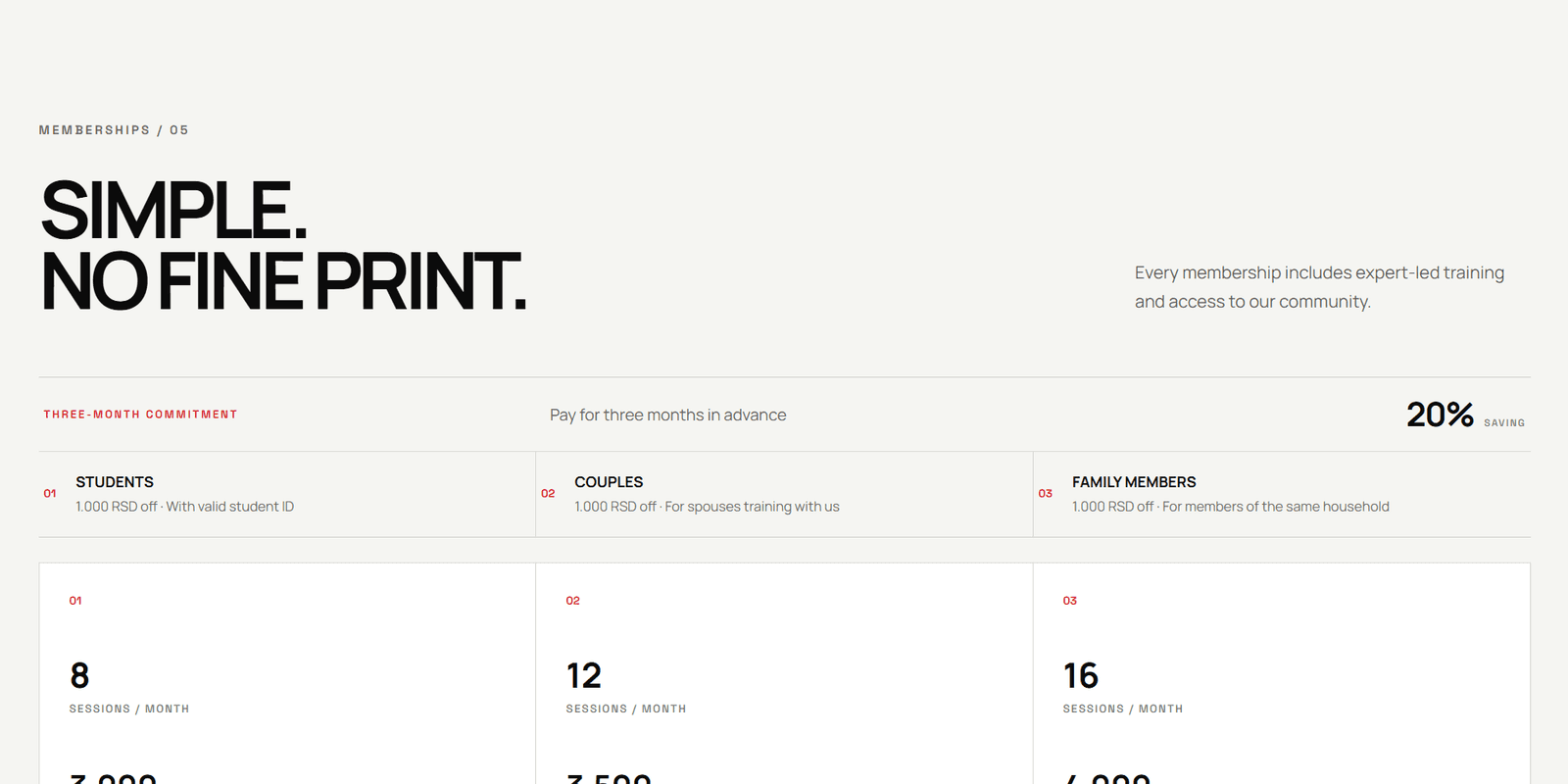This screenshot has height=784, width=1568.
Task: Select the "Every membership includes expert-led training" paragraph
Action: [1319, 287]
